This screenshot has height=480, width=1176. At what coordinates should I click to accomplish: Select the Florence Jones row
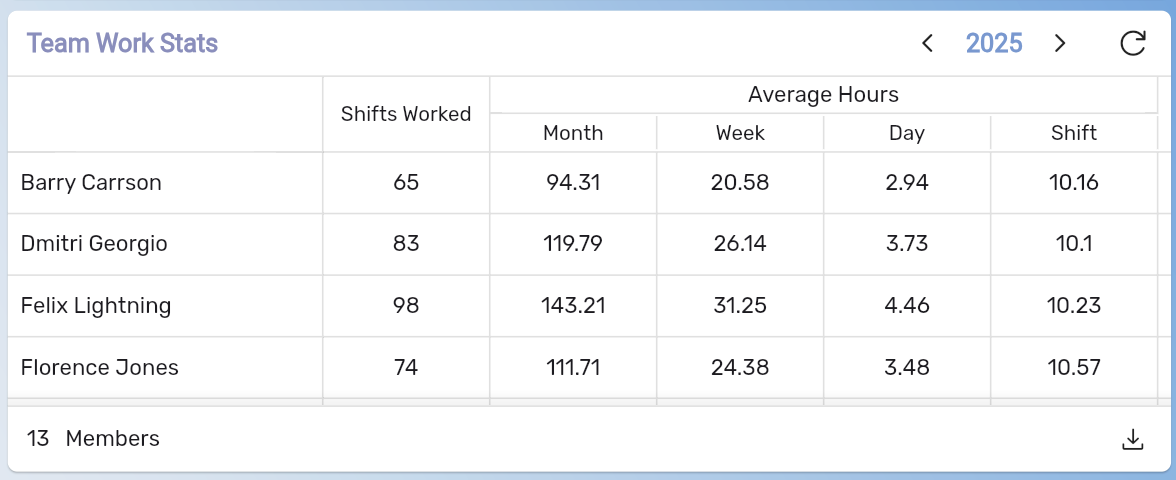click(100, 367)
